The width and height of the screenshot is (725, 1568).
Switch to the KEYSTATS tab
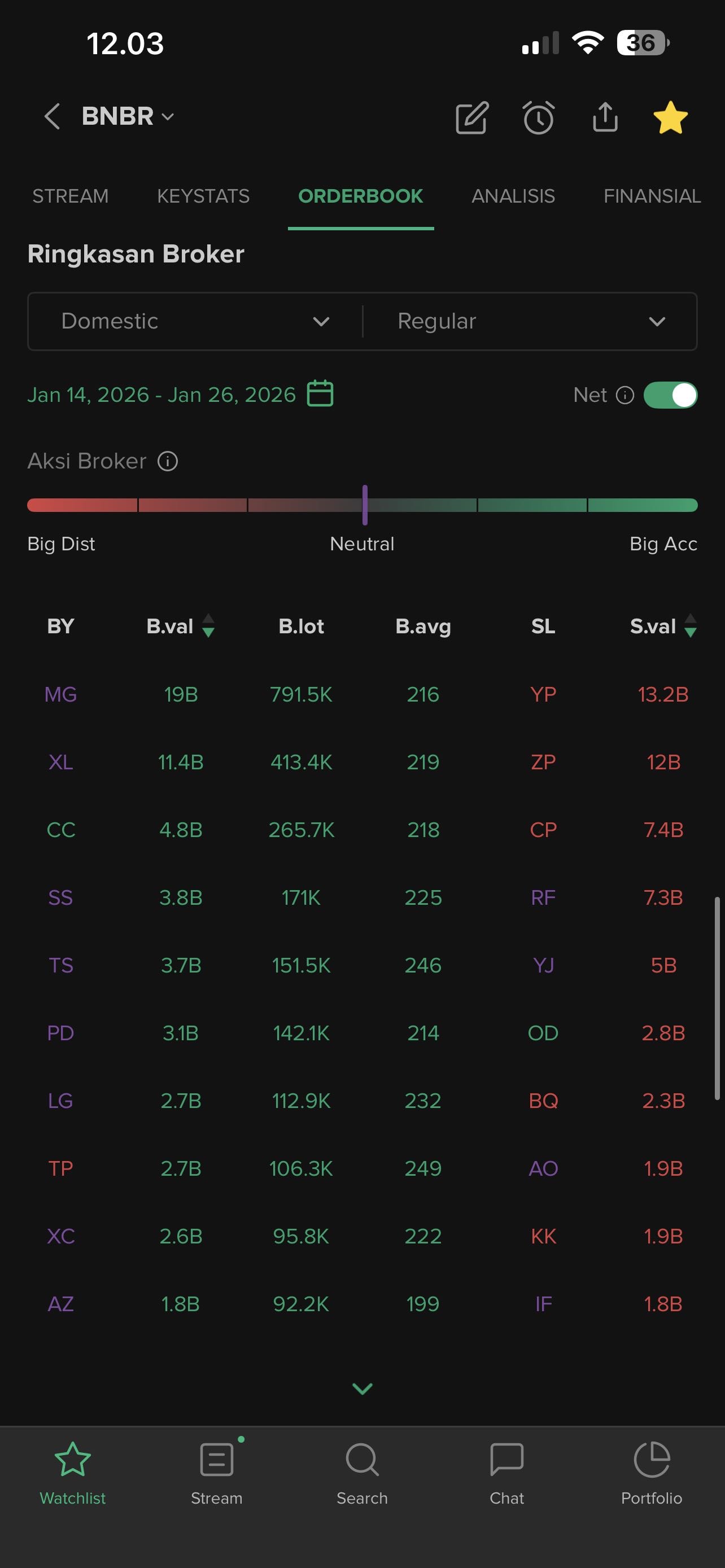[x=203, y=196]
